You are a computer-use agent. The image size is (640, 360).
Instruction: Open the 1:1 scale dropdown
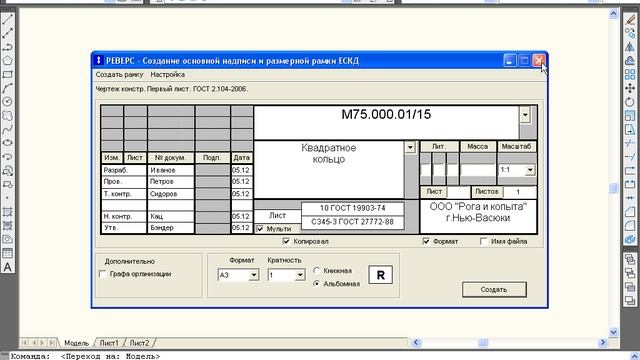point(530,170)
